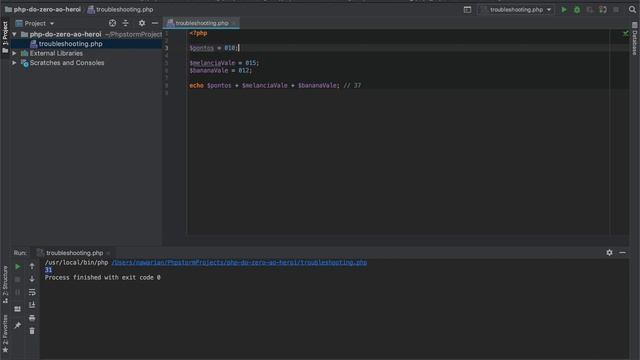The height and width of the screenshot is (360, 640).
Task: Expand External Libraries node
Action: point(14,53)
